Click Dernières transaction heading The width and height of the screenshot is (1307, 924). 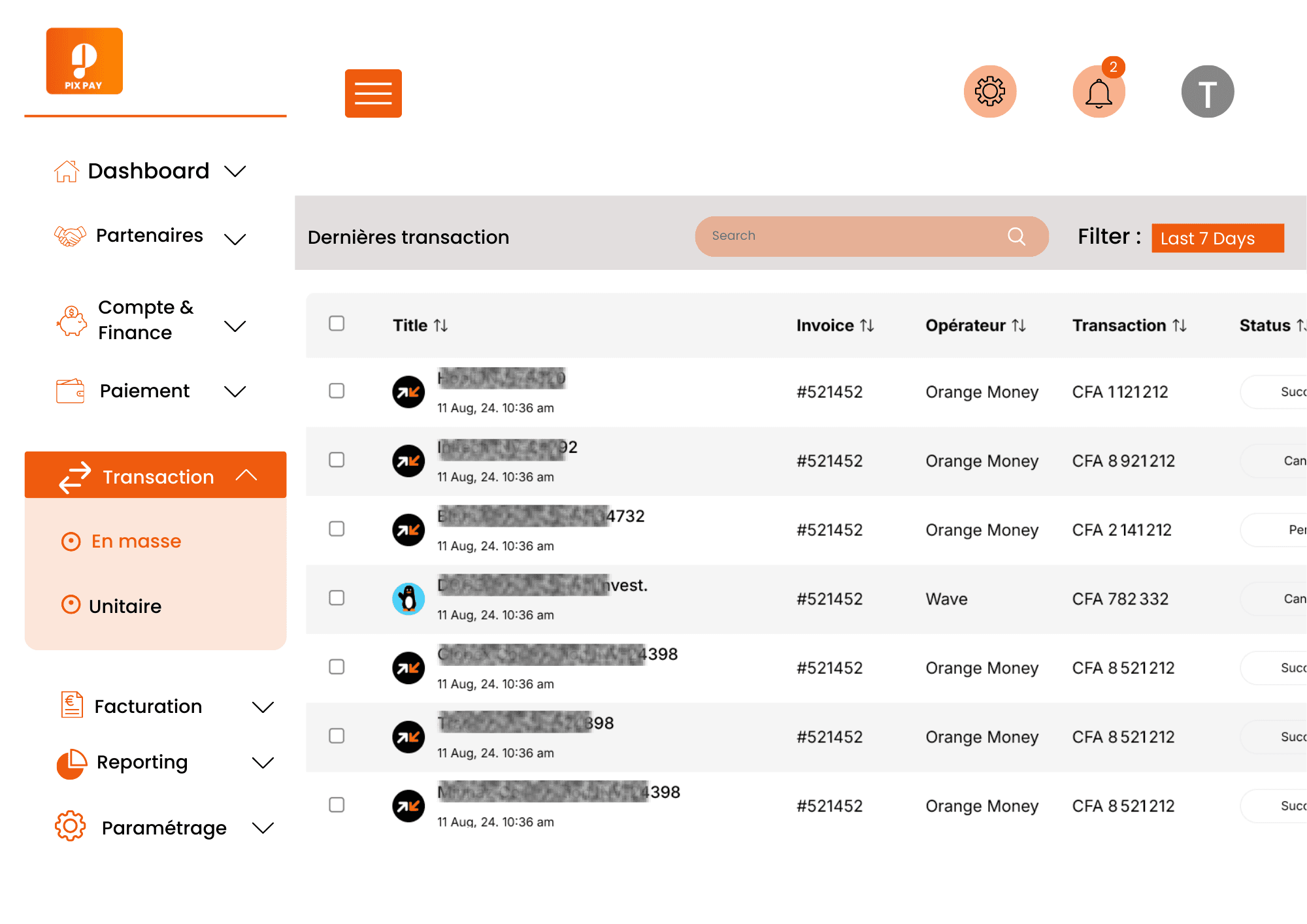tap(408, 237)
